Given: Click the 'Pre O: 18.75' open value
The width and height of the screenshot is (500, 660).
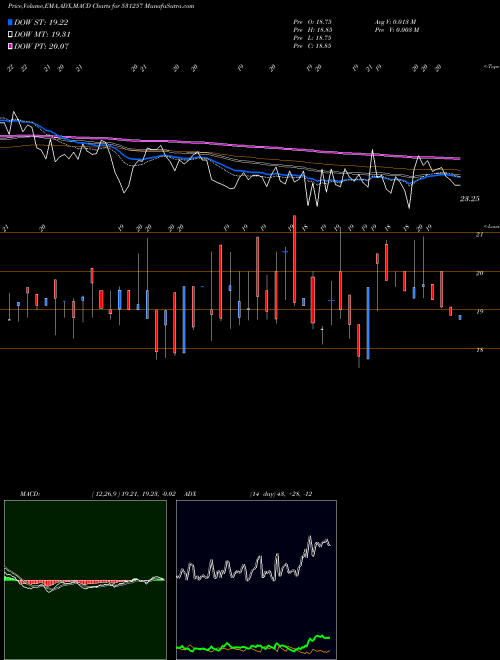Looking at the screenshot, I should 312,21.
